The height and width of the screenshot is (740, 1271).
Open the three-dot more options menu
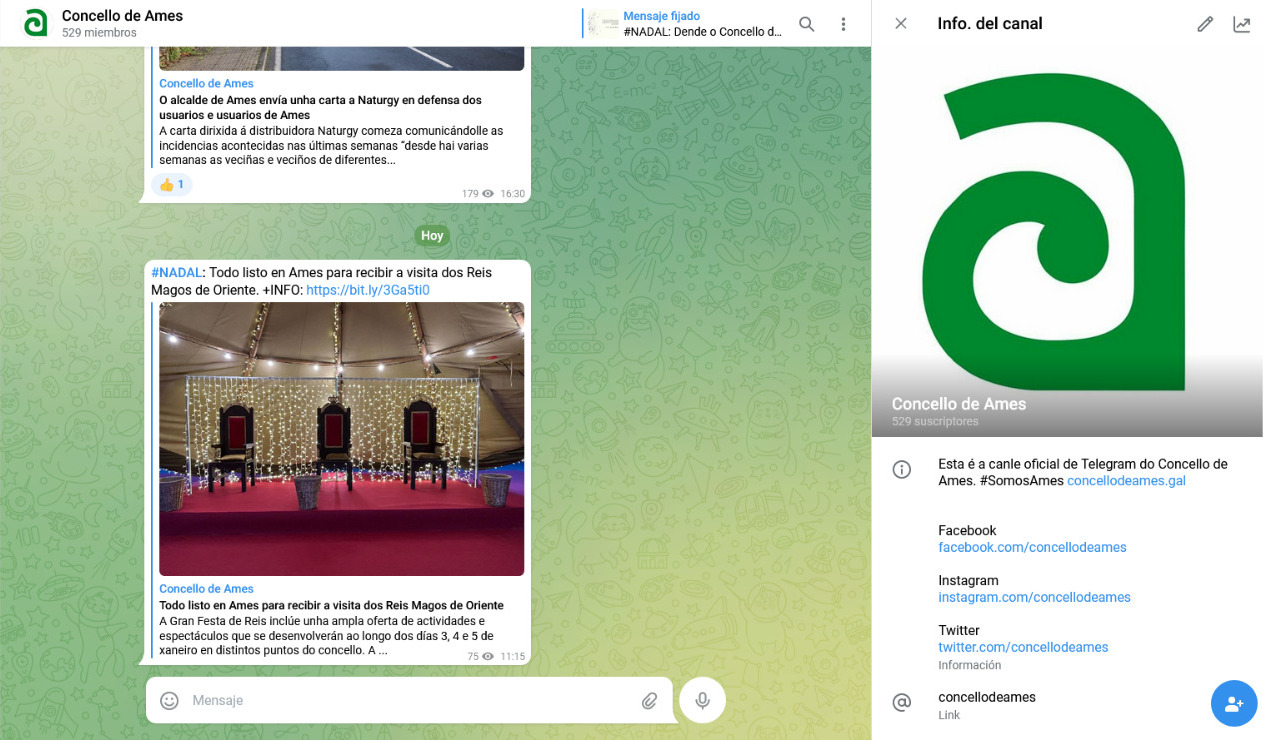click(843, 24)
